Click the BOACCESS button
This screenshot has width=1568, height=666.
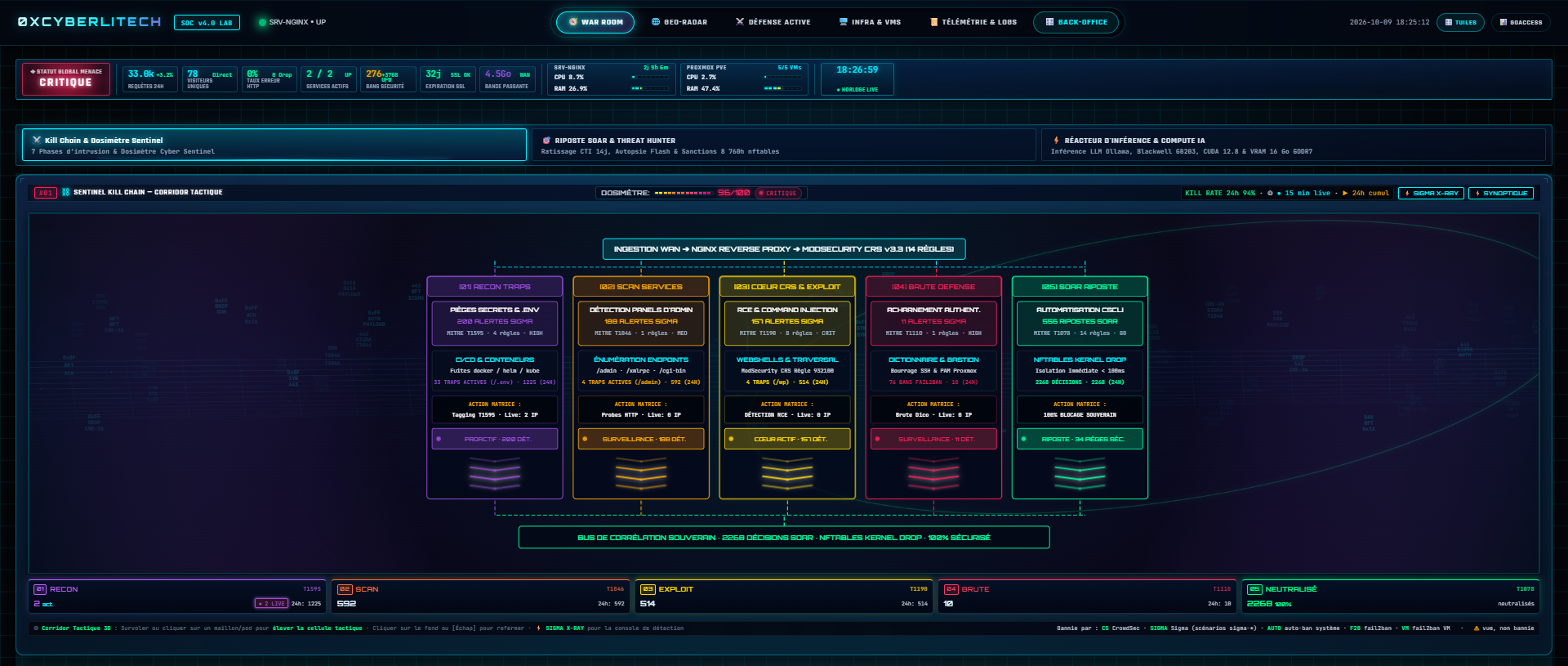pos(1521,22)
